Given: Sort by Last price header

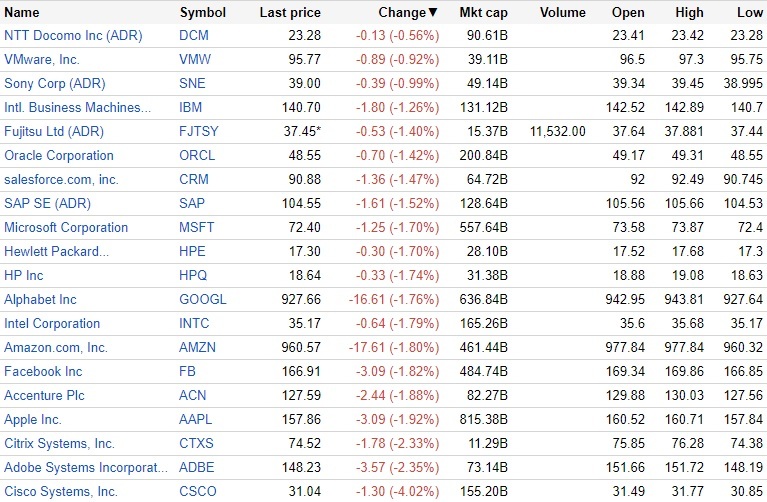Looking at the screenshot, I should coord(290,13).
